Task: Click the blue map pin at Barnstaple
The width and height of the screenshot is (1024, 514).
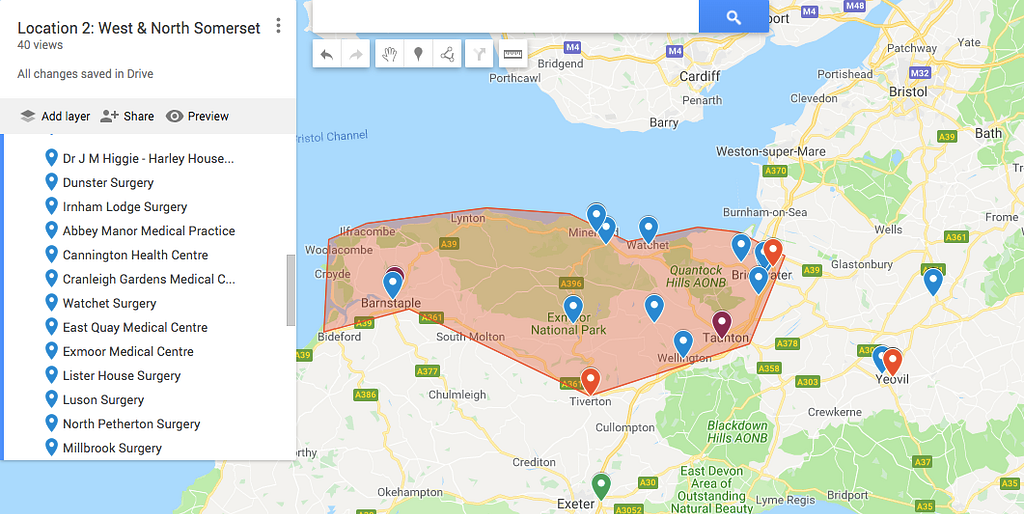Action: 392,285
